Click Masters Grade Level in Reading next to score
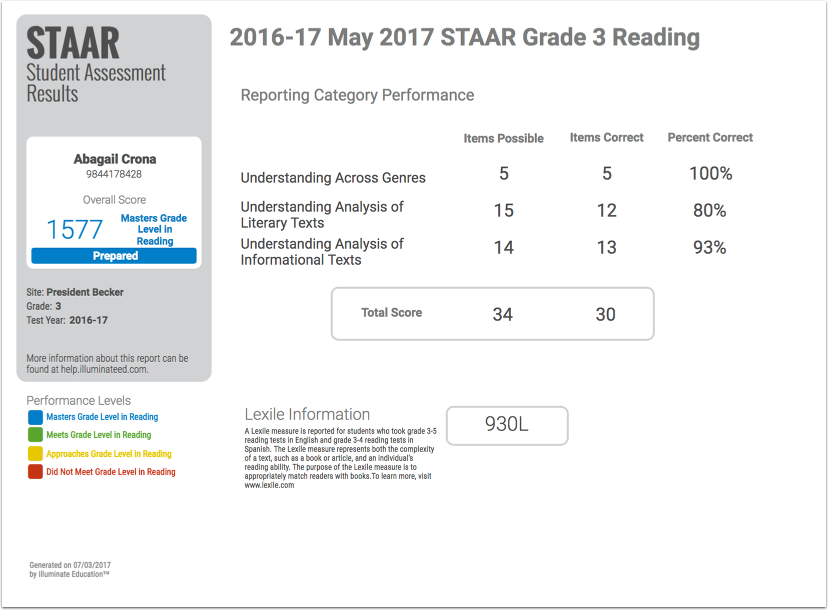Image resolution: width=828 pixels, height=610 pixels. (x=154, y=229)
